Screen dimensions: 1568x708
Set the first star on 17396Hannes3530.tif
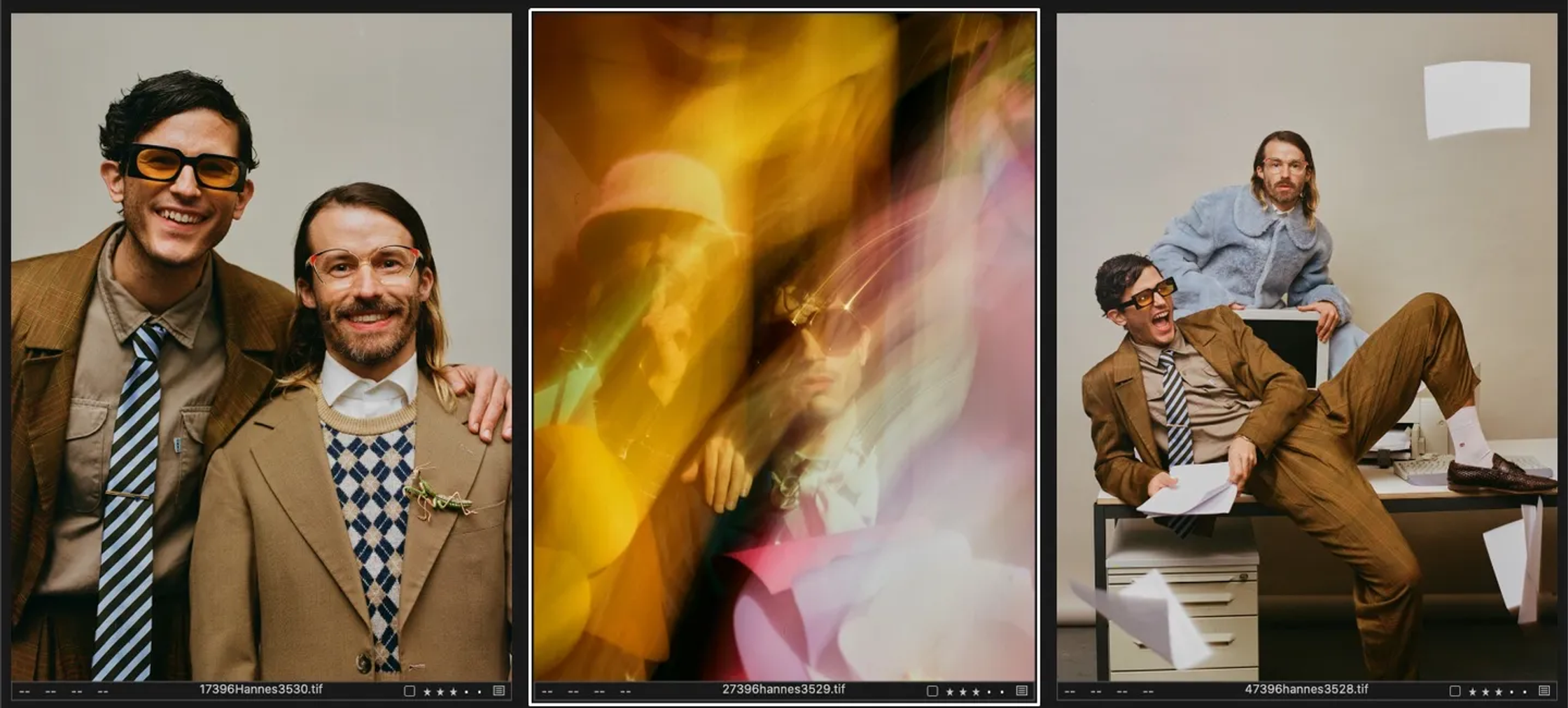[427, 692]
